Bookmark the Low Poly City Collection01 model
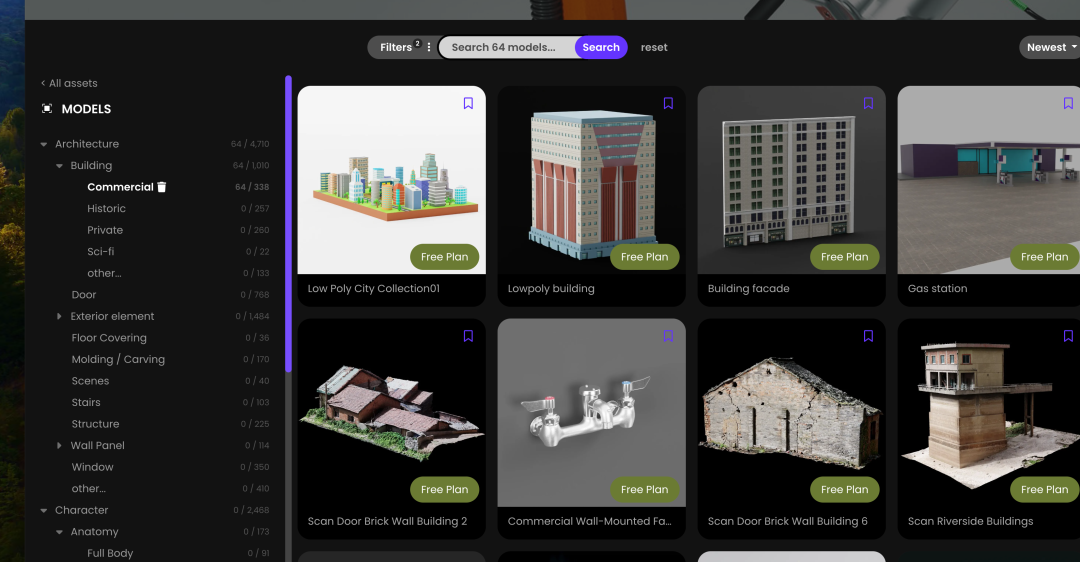The height and width of the screenshot is (562, 1080). pos(468,103)
